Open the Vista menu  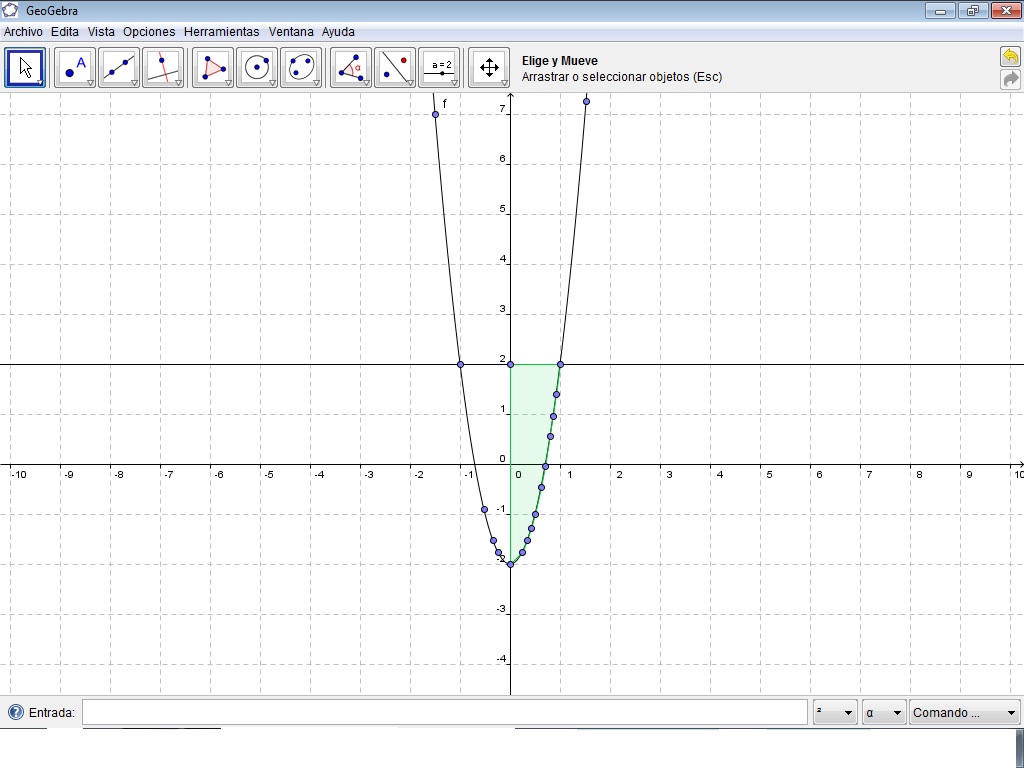click(101, 31)
